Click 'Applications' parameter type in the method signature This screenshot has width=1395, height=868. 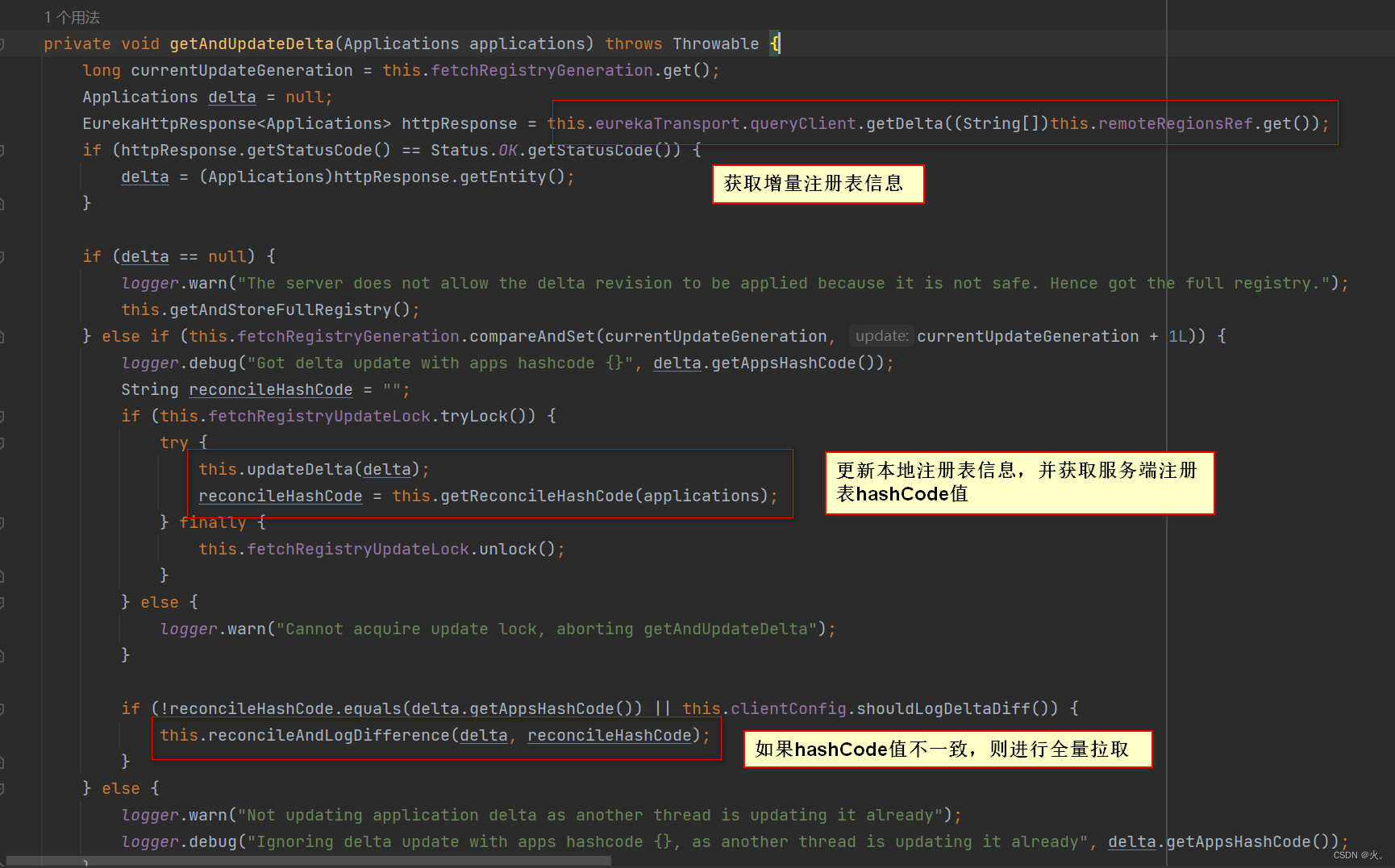pos(402,44)
